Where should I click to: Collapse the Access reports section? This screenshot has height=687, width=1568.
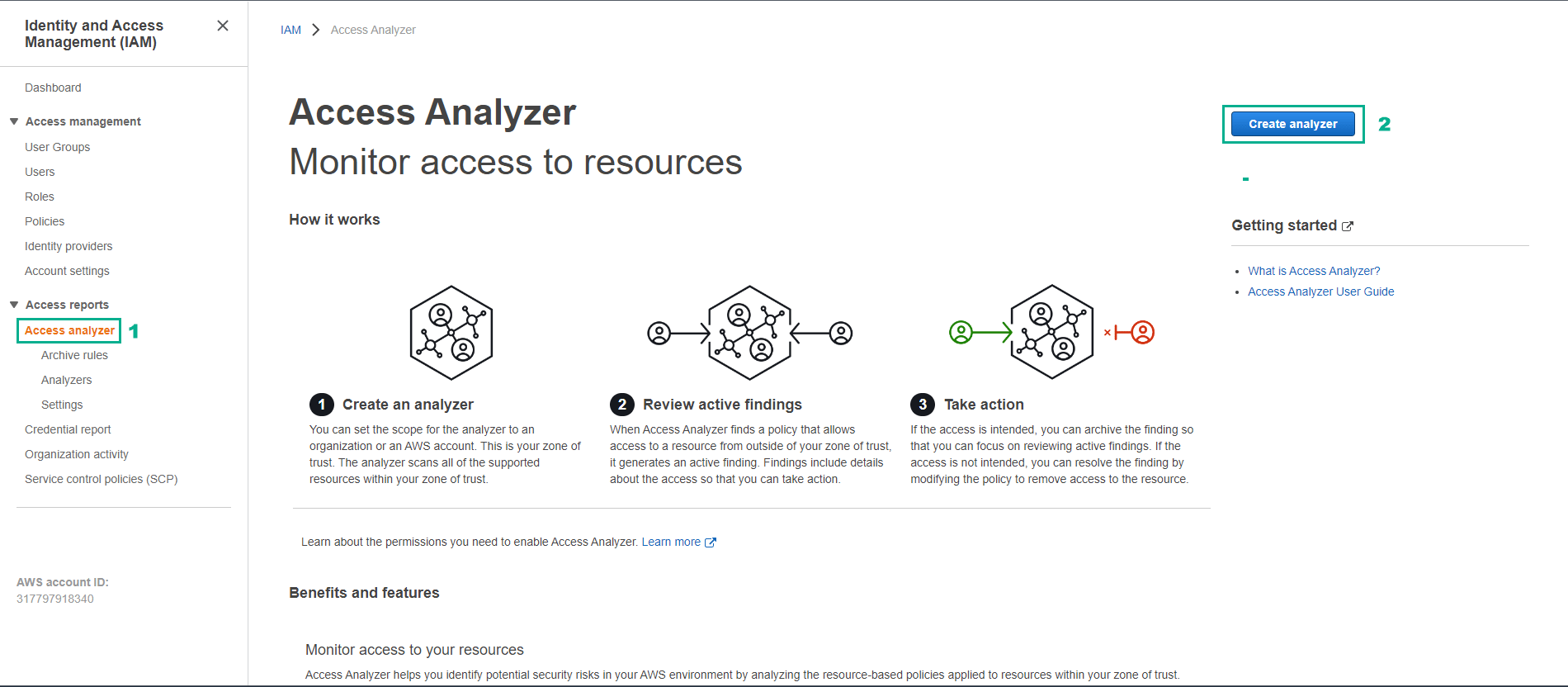(x=13, y=304)
